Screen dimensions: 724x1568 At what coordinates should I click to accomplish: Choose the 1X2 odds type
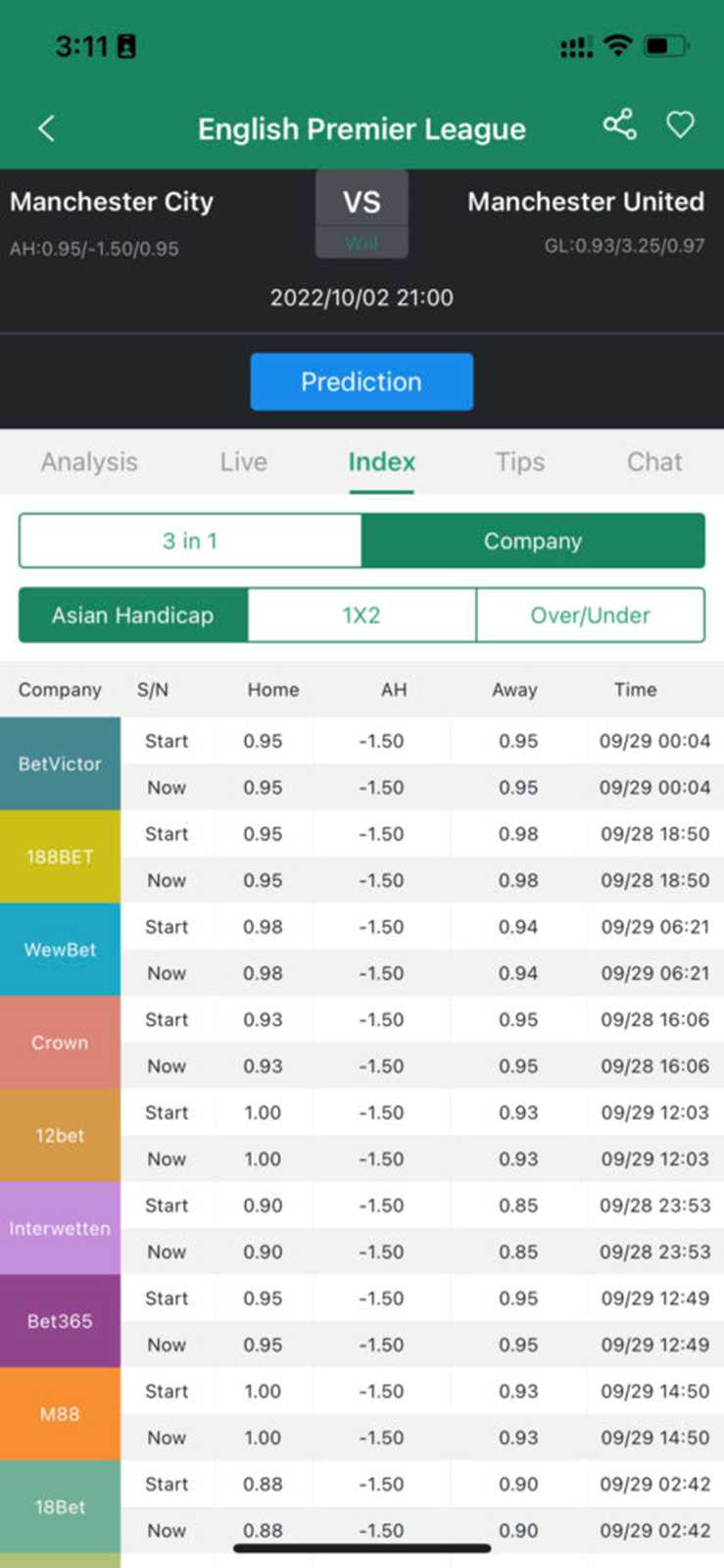pos(362,615)
